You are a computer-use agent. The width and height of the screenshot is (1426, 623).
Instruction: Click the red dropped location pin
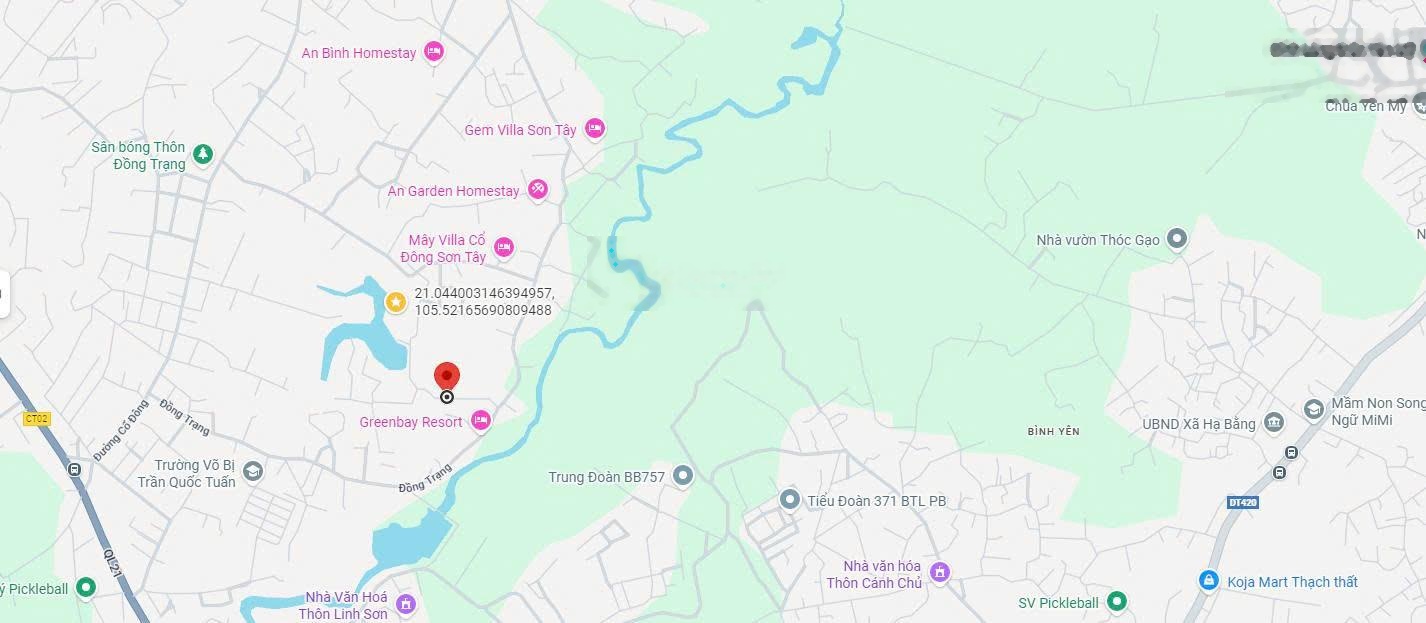click(447, 378)
